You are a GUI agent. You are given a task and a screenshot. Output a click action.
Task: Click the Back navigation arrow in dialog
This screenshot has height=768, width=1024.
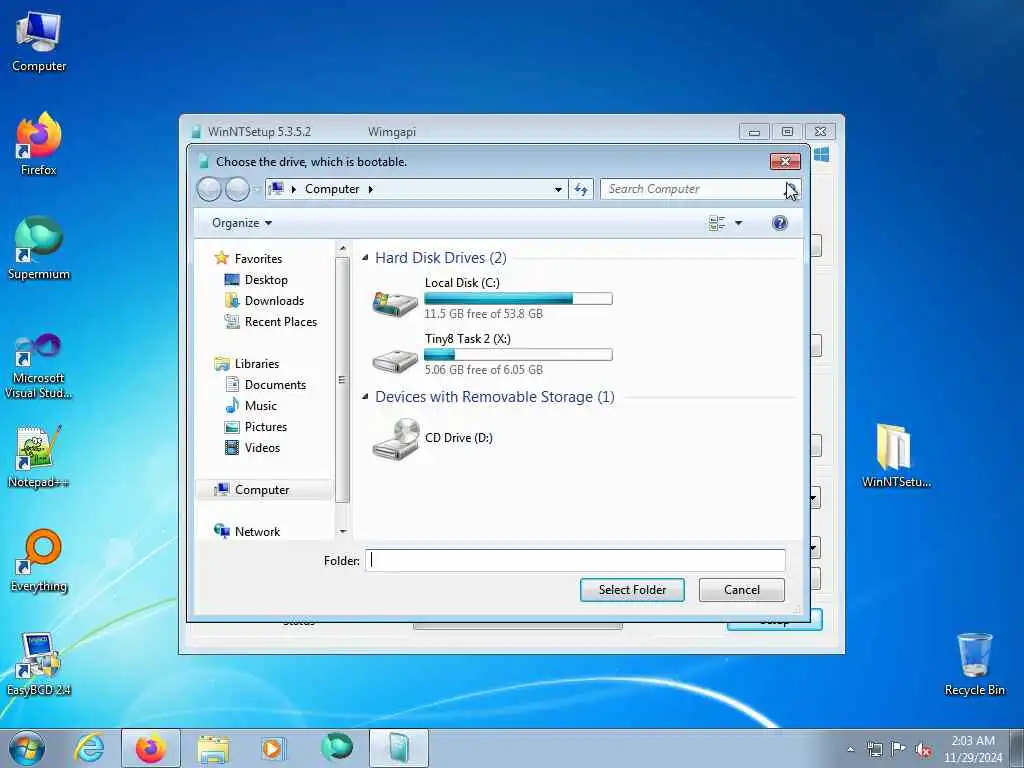point(210,189)
